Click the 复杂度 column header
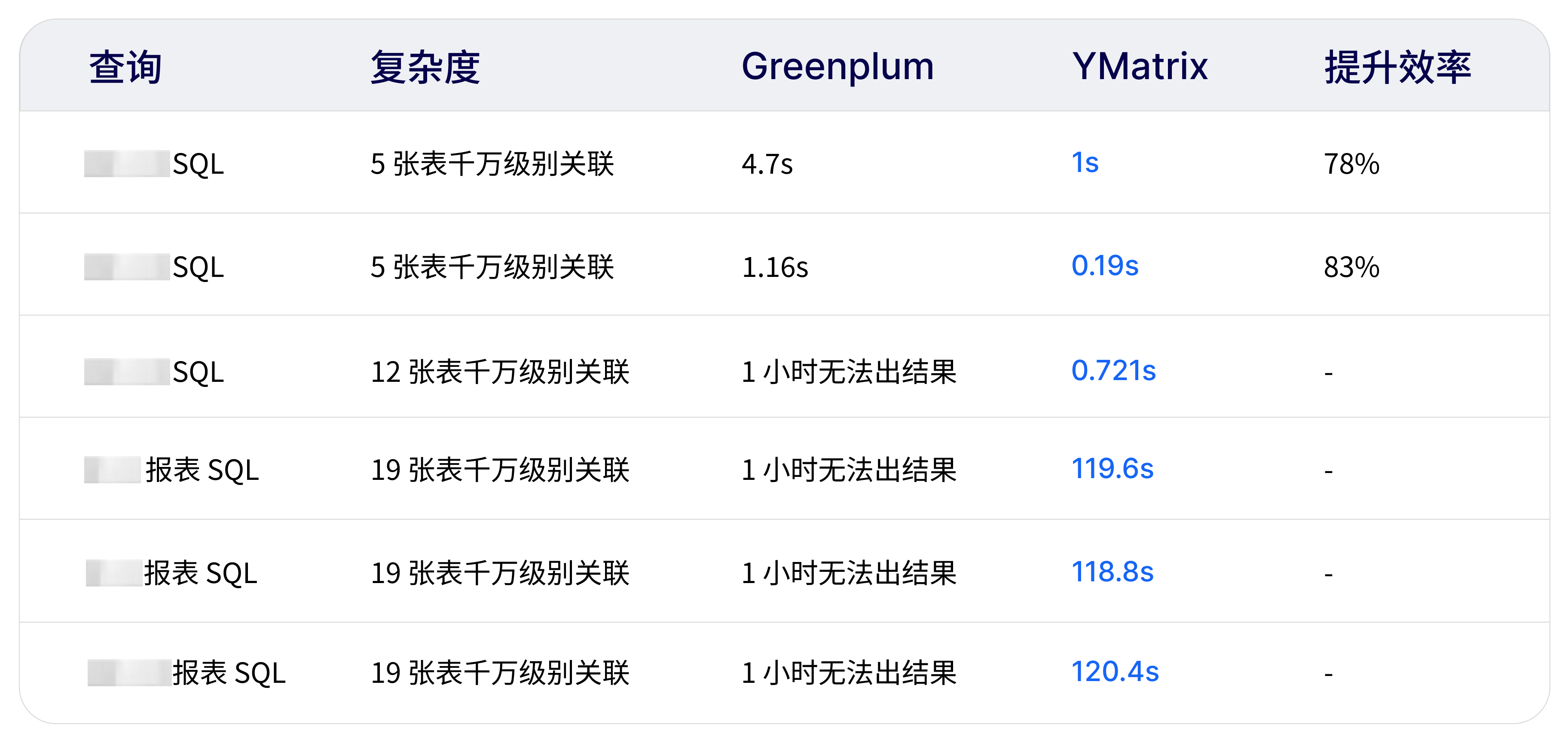This screenshot has width=1568, height=743. pos(425,66)
